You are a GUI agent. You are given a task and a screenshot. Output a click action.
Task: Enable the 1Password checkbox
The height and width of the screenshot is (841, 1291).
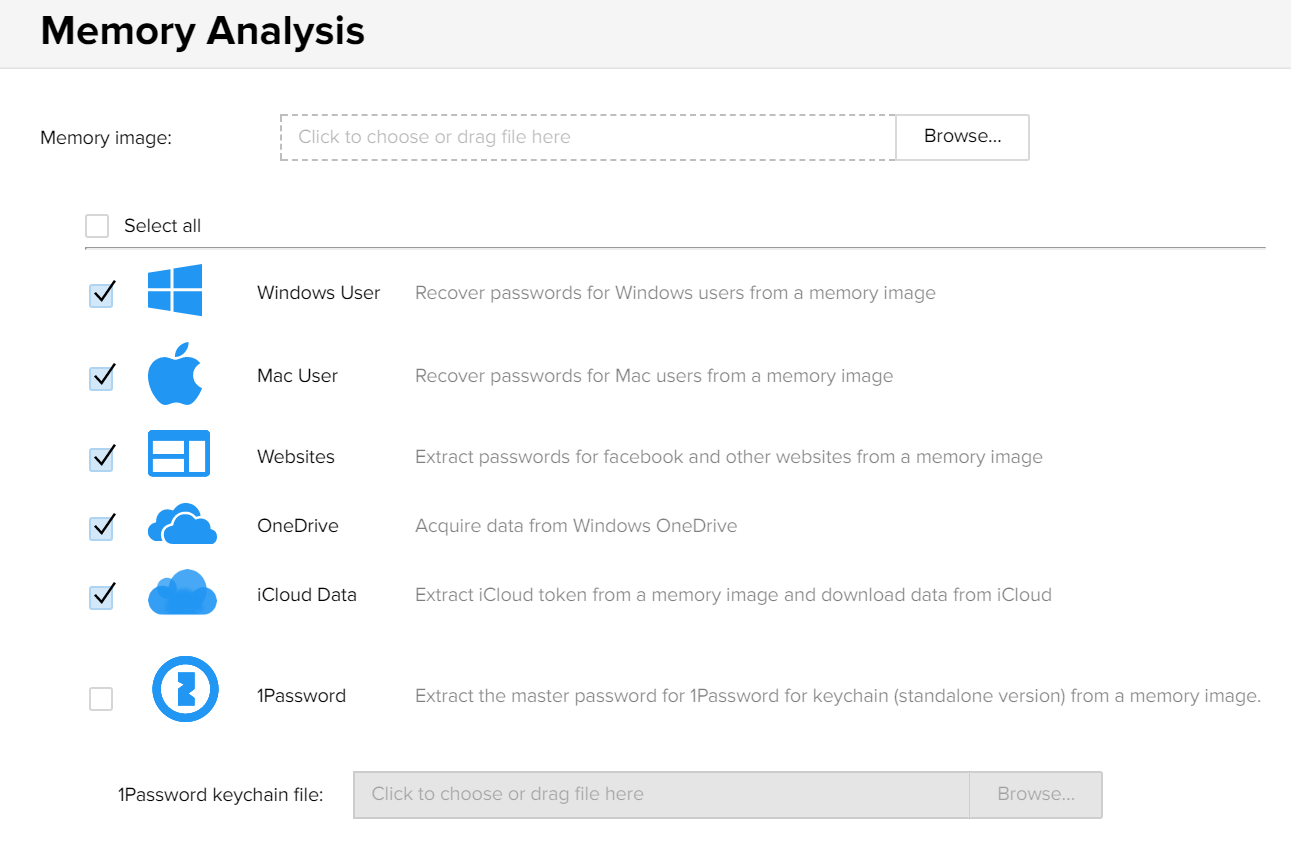coord(101,699)
